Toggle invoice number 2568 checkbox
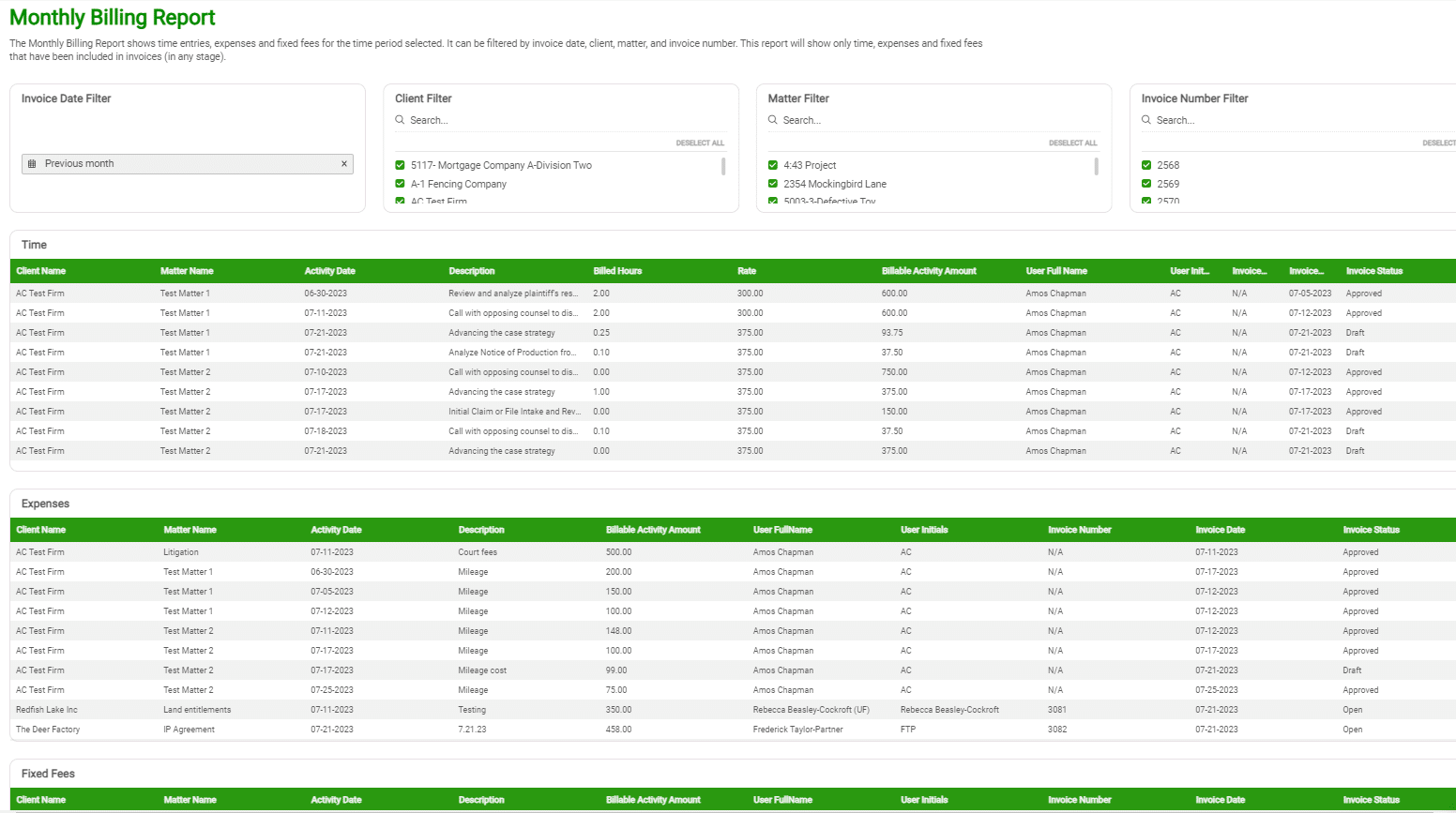Screen dimensions: 1456x813 (x=1146, y=165)
